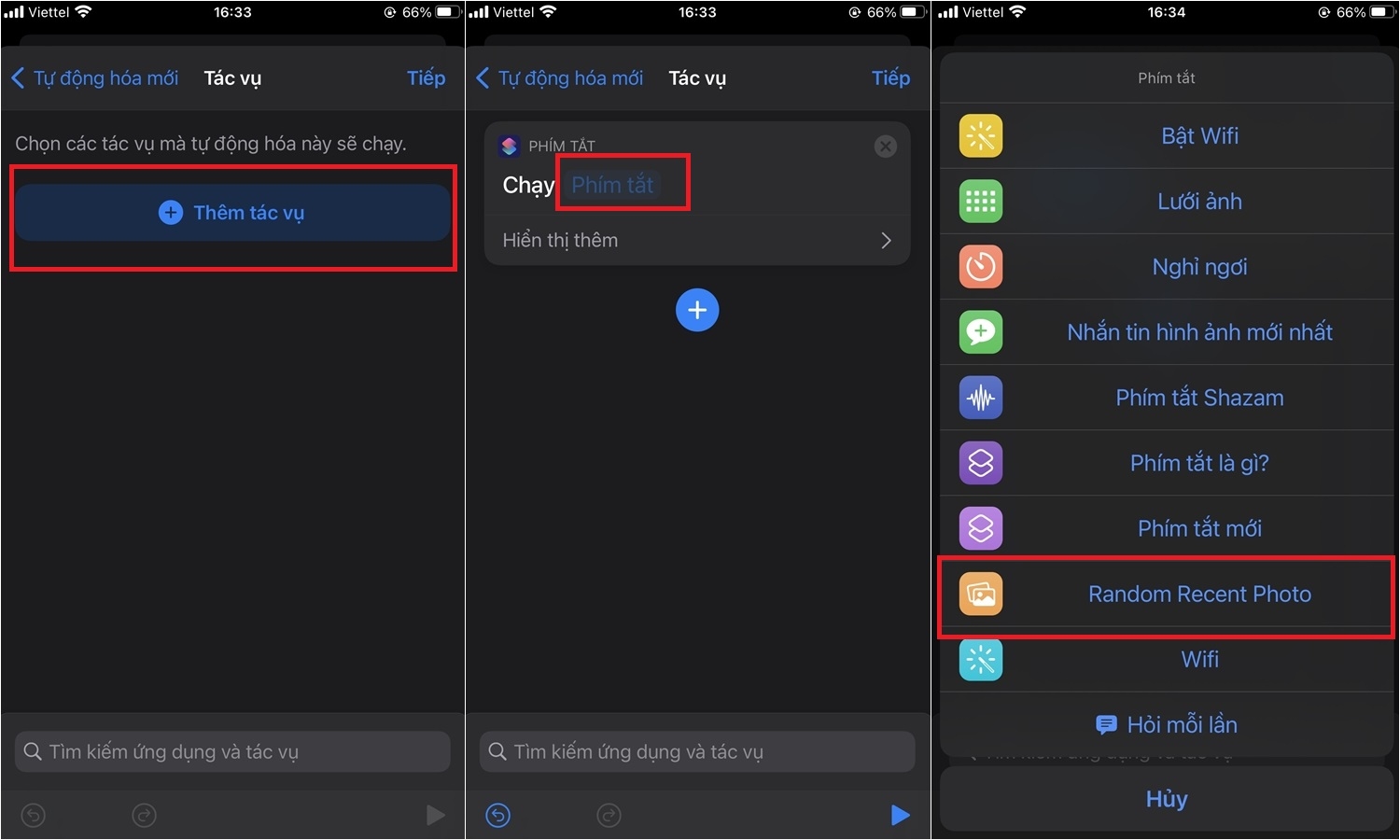The width and height of the screenshot is (1400, 840).
Task: Tap the Thêm tác vụ button
Action: point(232,213)
